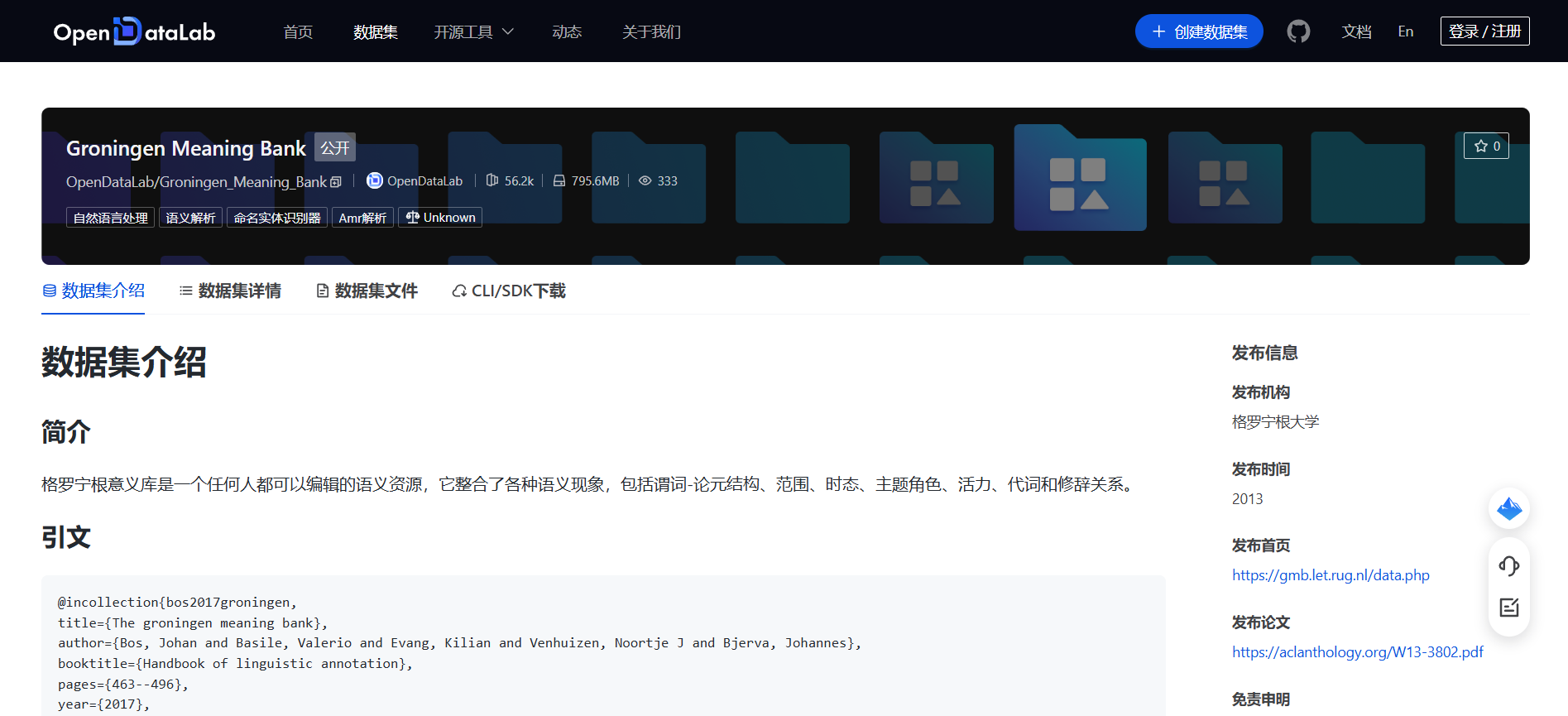Switch language to En

coord(1406,31)
